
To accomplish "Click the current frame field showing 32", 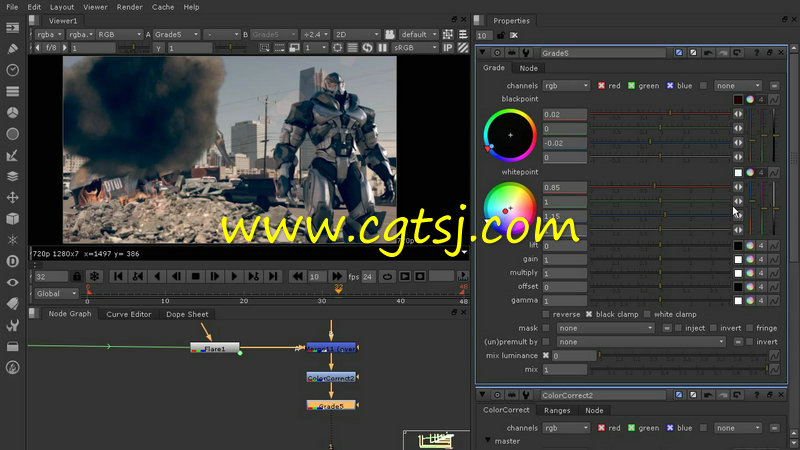I will pos(51,277).
